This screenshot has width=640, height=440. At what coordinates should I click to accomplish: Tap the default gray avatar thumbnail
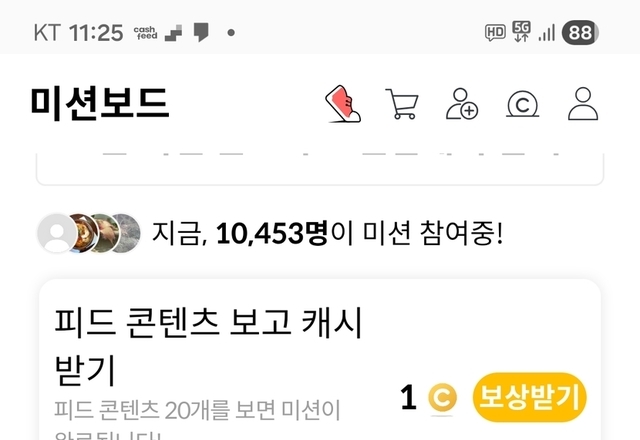[57, 233]
